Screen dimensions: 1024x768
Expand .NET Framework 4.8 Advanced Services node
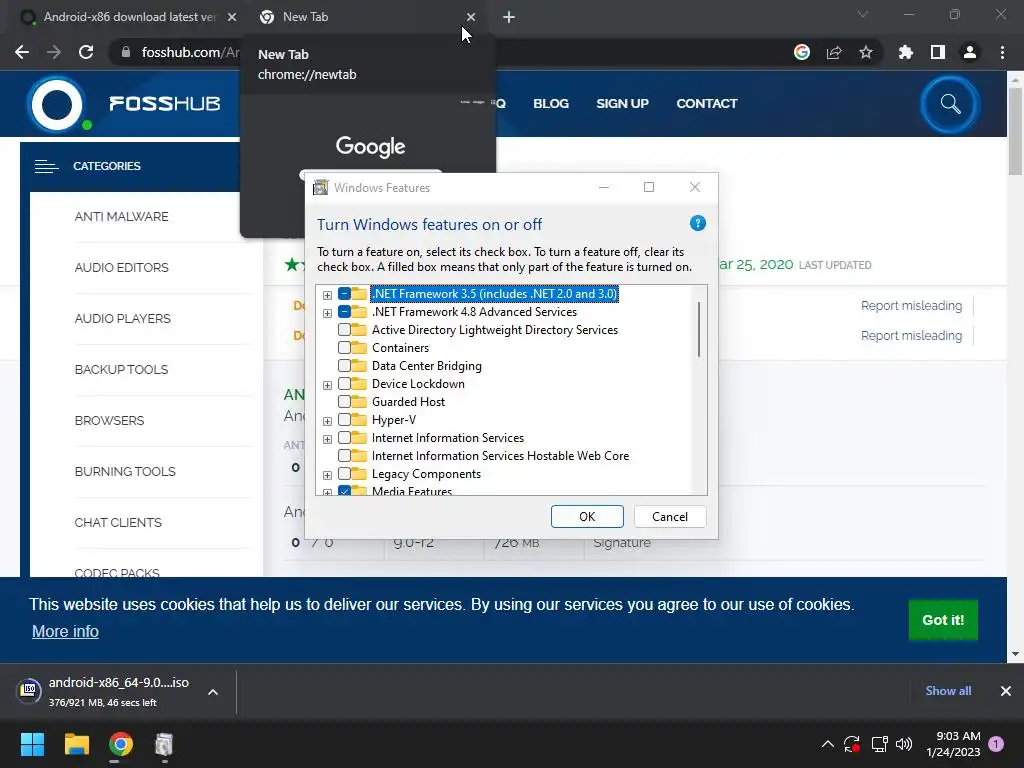coord(327,313)
